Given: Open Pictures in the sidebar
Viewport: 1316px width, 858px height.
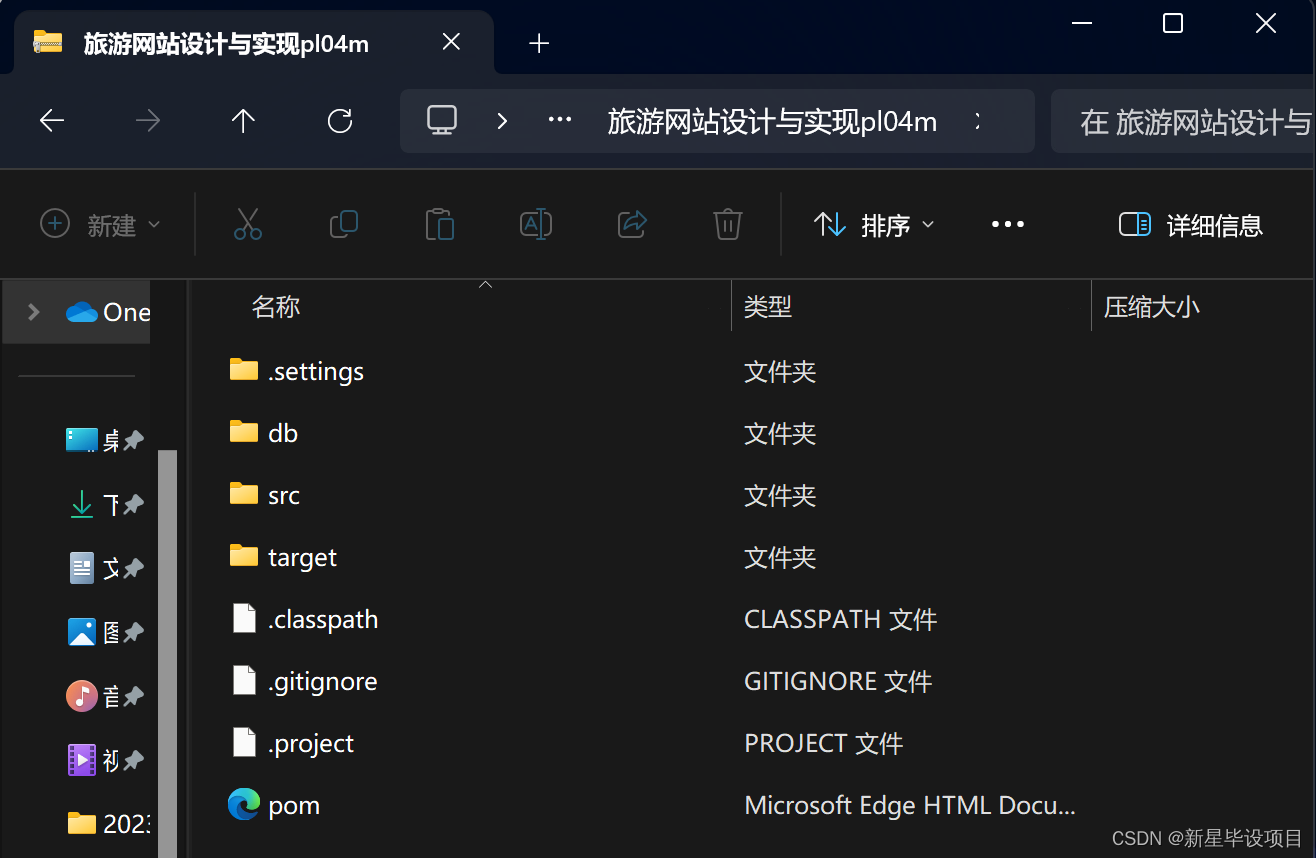Looking at the screenshot, I should click(x=92, y=632).
